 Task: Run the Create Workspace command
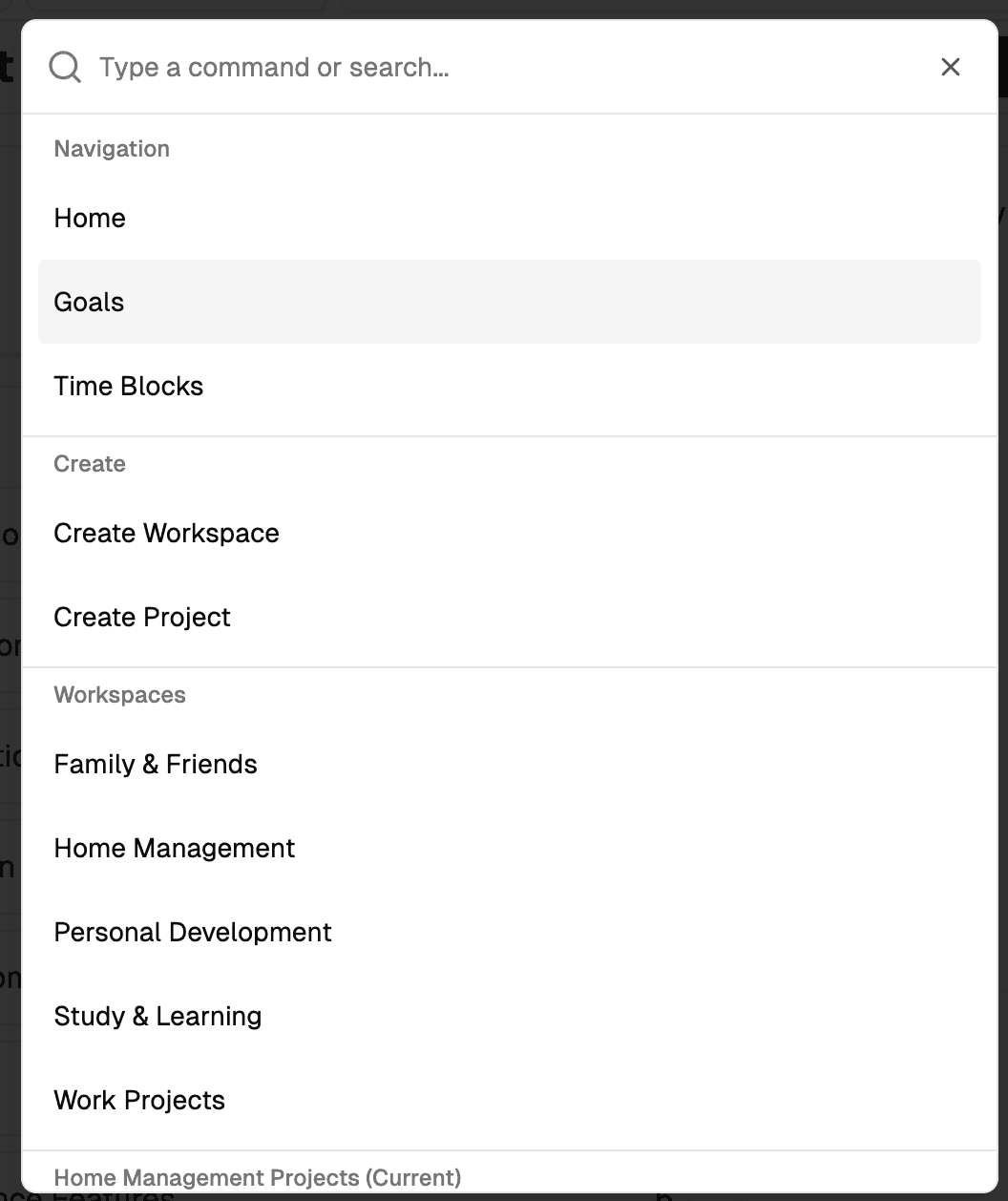tap(166, 533)
